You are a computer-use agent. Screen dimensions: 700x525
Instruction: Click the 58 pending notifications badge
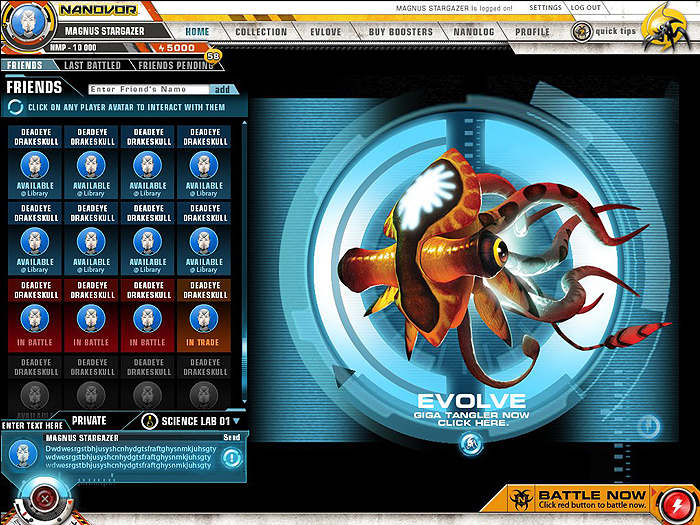(213, 56)
